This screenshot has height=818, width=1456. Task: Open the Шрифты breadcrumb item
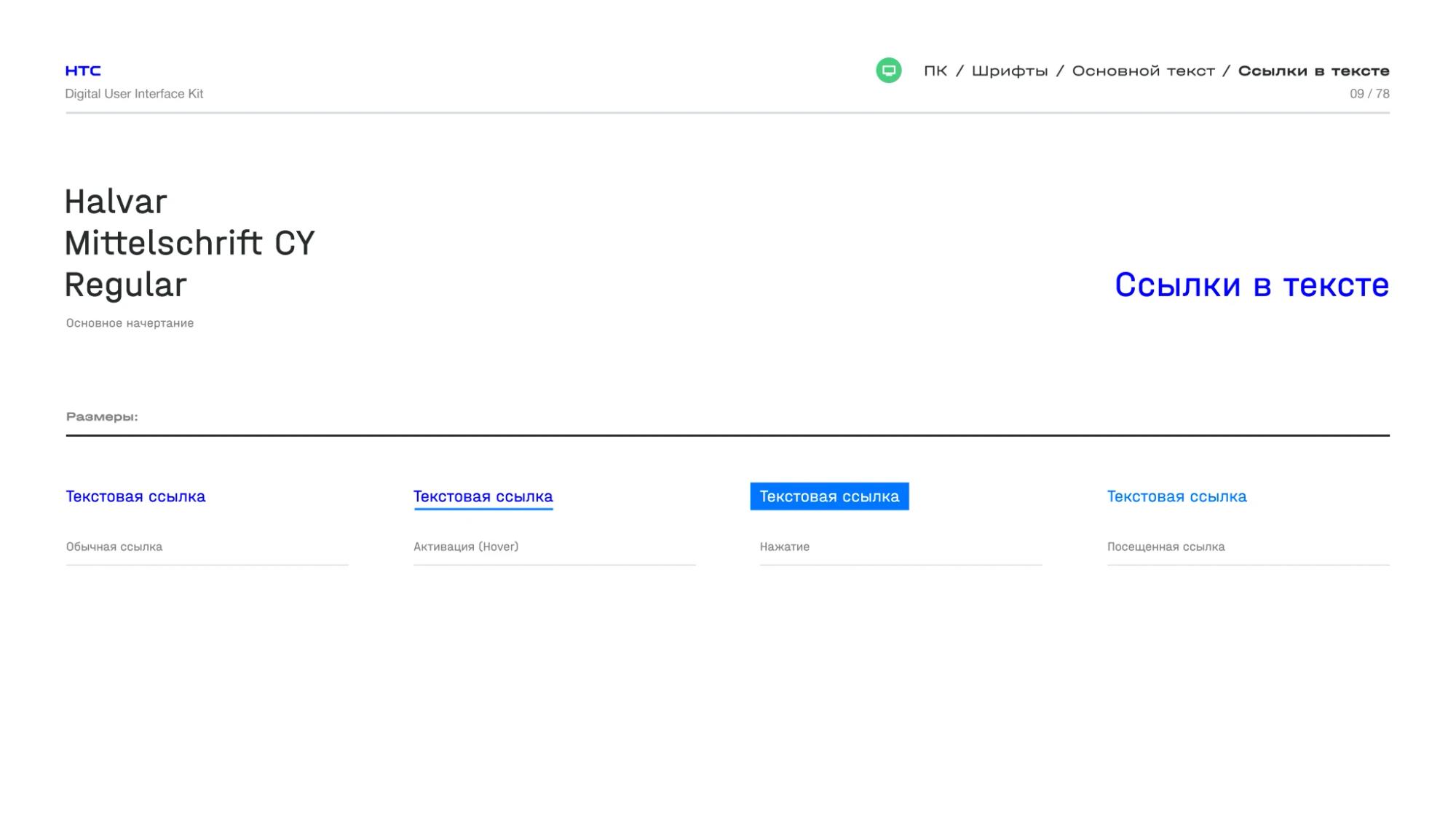[x=1010, y=71]
